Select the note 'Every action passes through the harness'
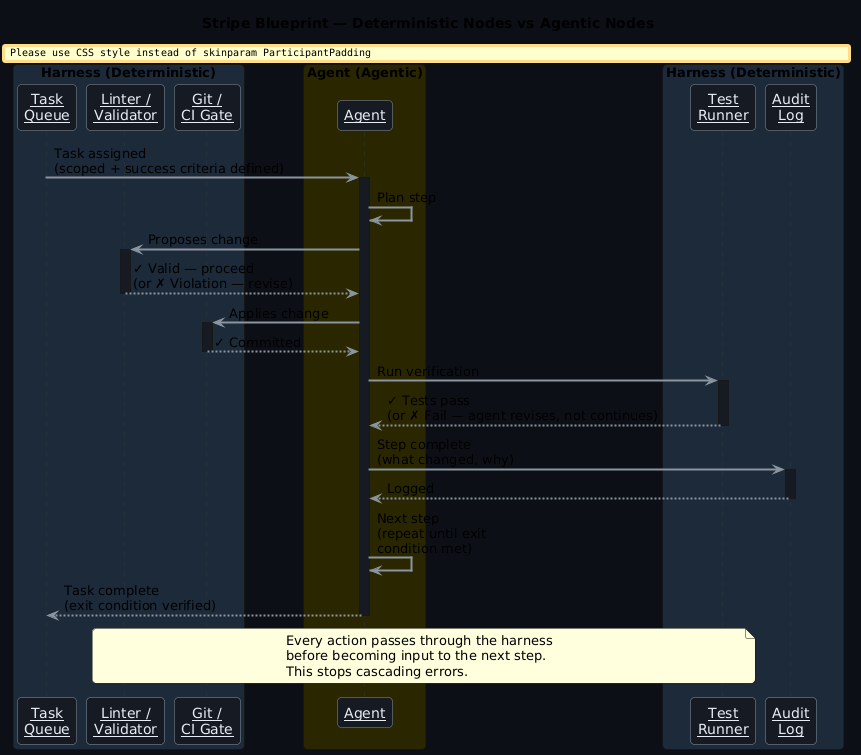 coord(423,656)
